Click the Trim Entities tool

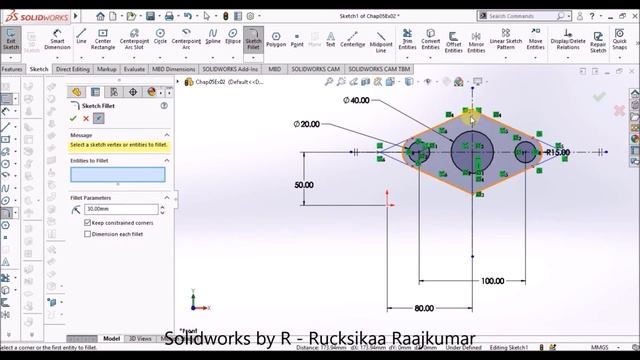point(407,40)
